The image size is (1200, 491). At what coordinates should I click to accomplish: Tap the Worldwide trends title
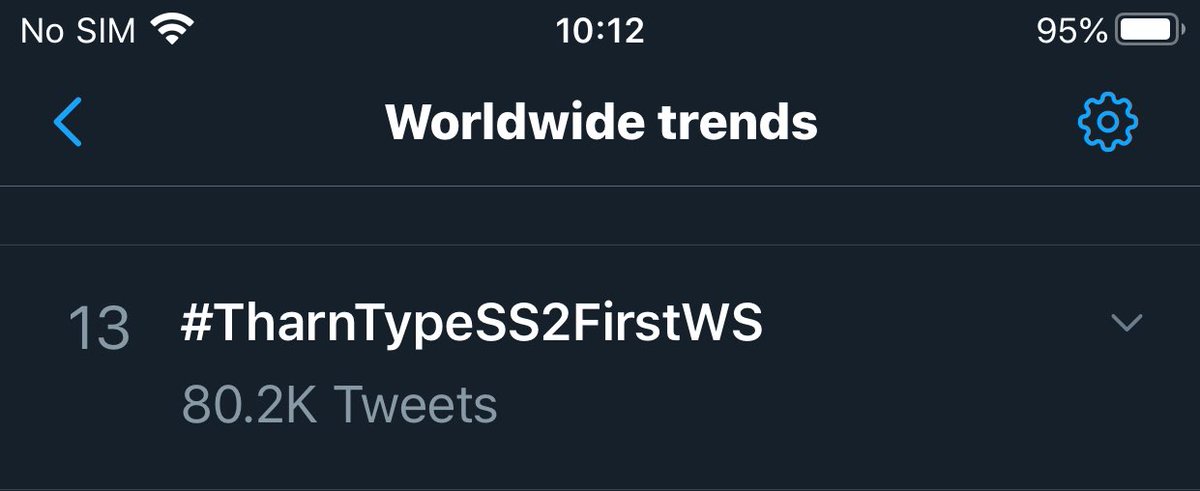click(601, 122)
